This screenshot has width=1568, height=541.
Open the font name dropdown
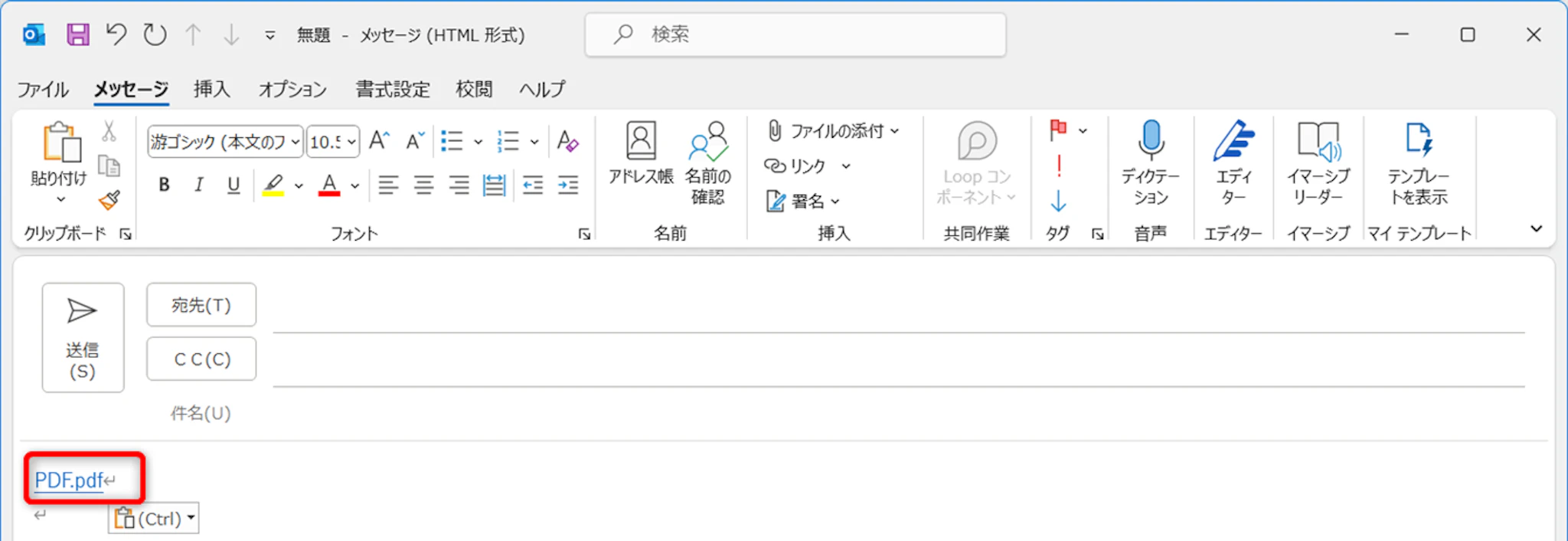tap(295, 142)
